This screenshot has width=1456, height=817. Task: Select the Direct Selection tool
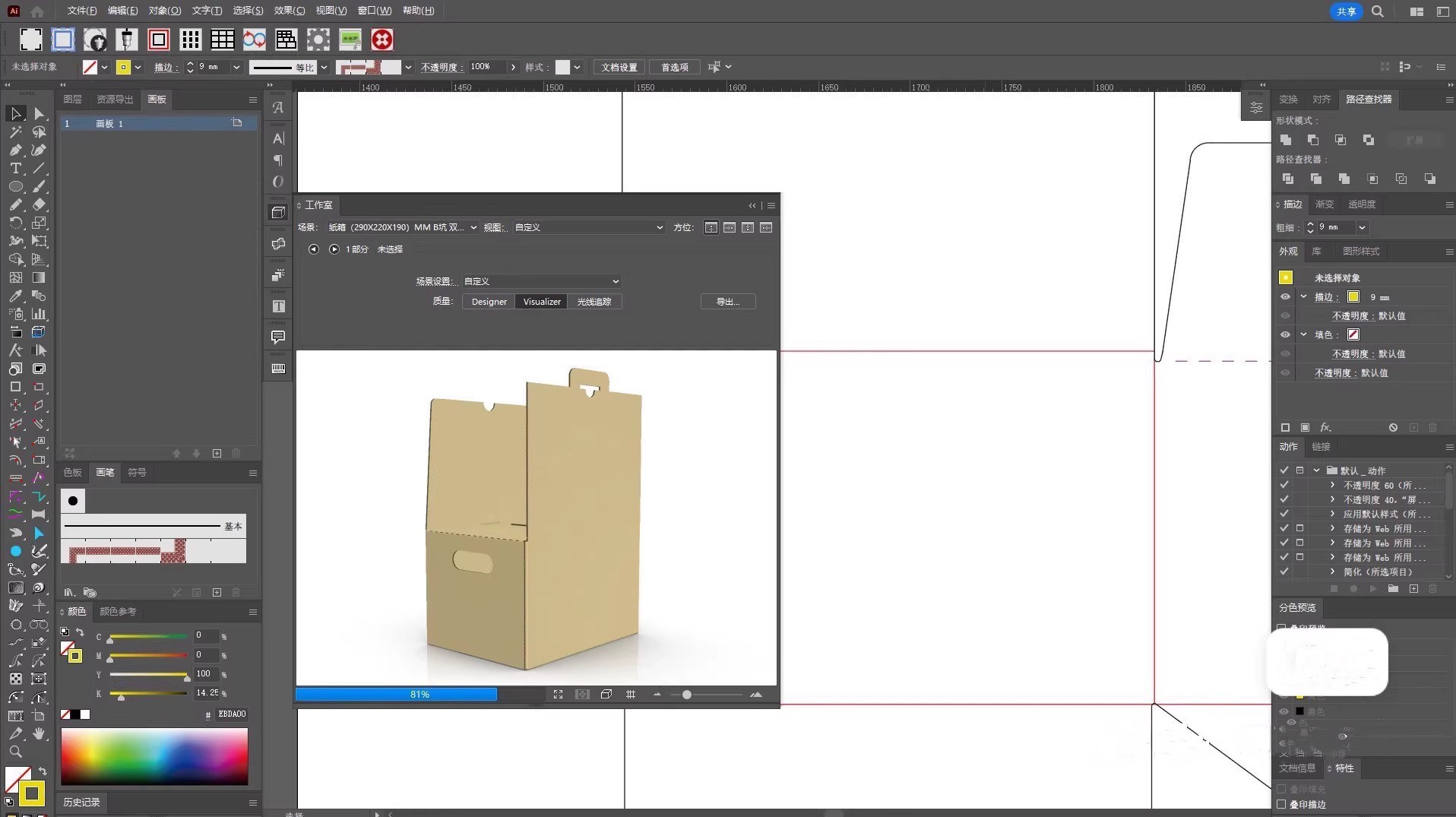coord(40,114)
